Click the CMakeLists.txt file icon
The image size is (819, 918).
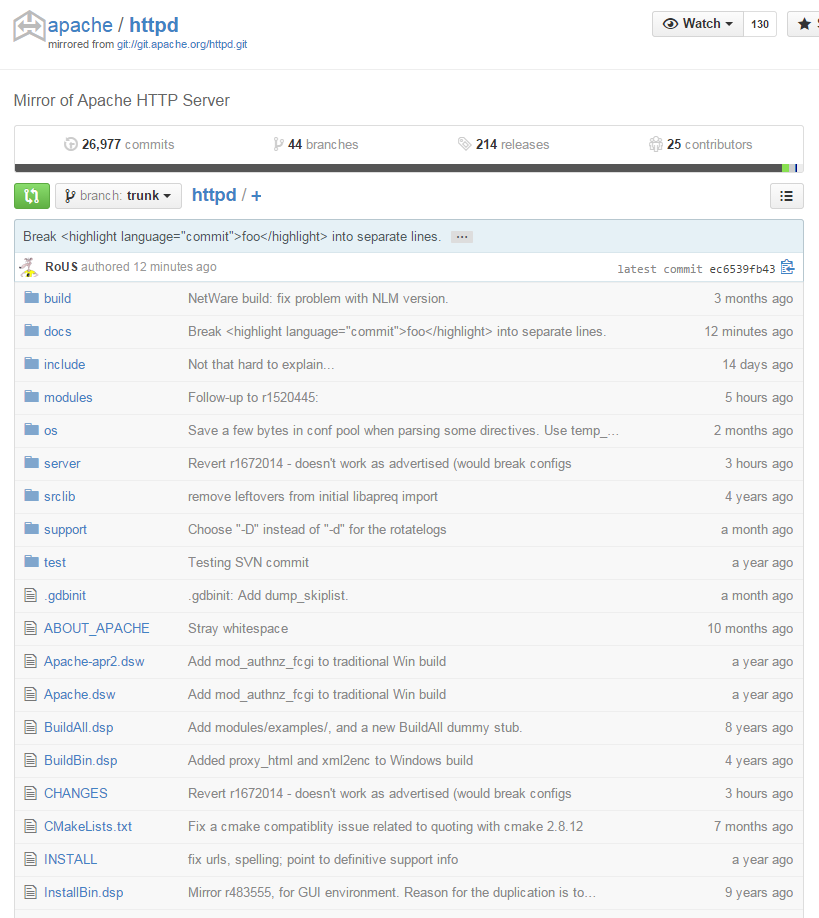click(x=30, y=826)
